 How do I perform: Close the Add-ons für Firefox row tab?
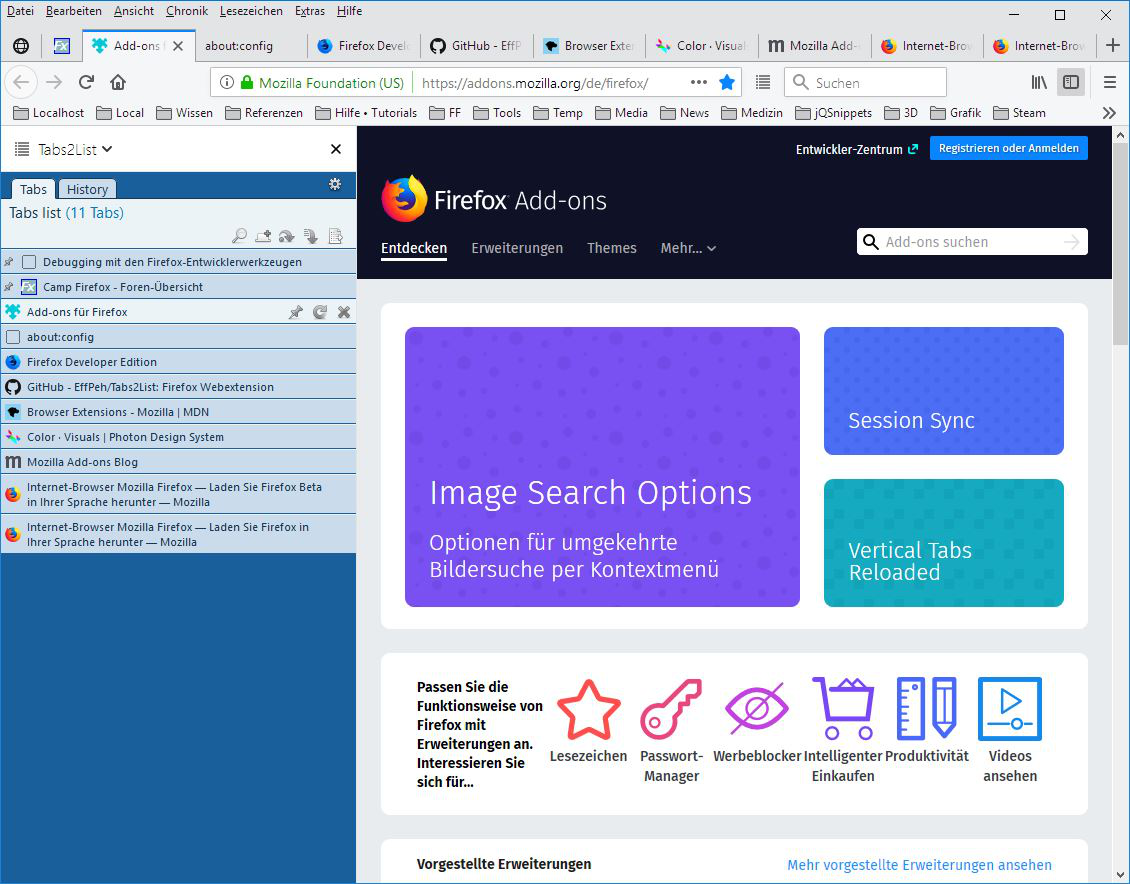344,312
